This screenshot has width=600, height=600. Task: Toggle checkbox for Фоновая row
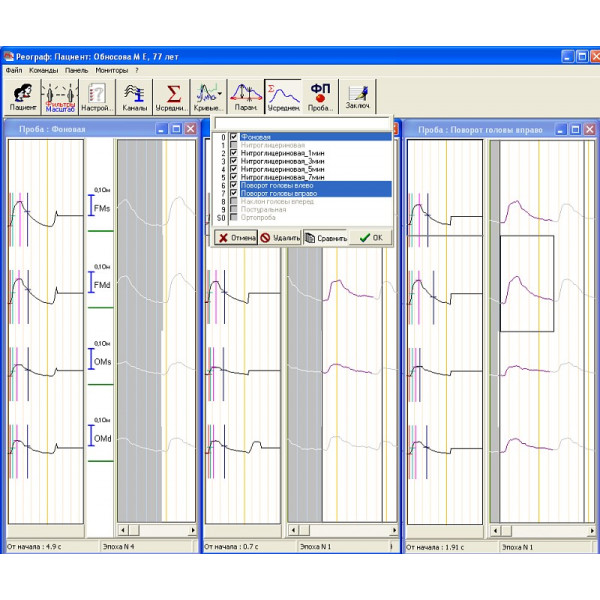pos(233,137)
